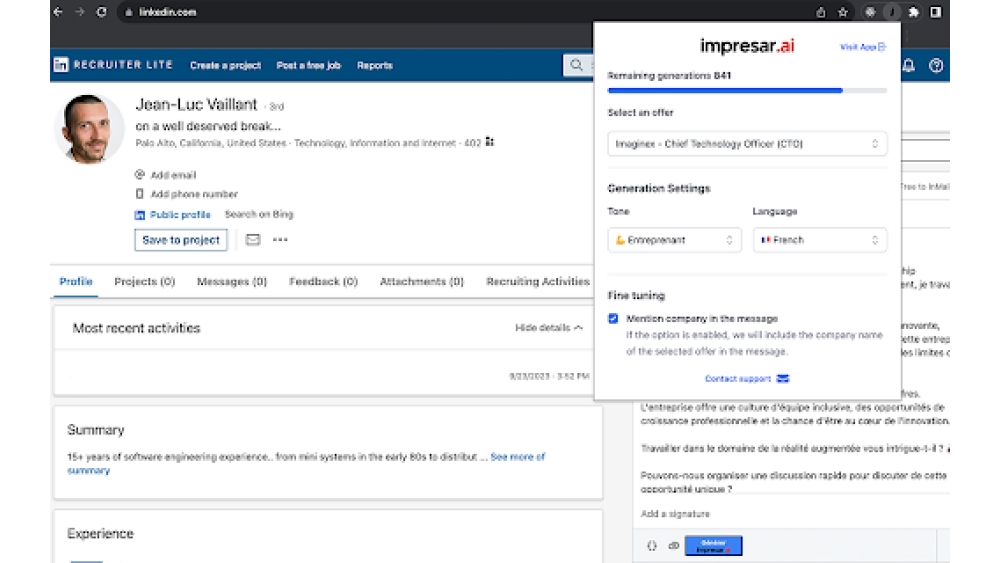Viewport: 1000px width, 563px height.
Task: Click the link icon in message footer
Action: (673, 546)
